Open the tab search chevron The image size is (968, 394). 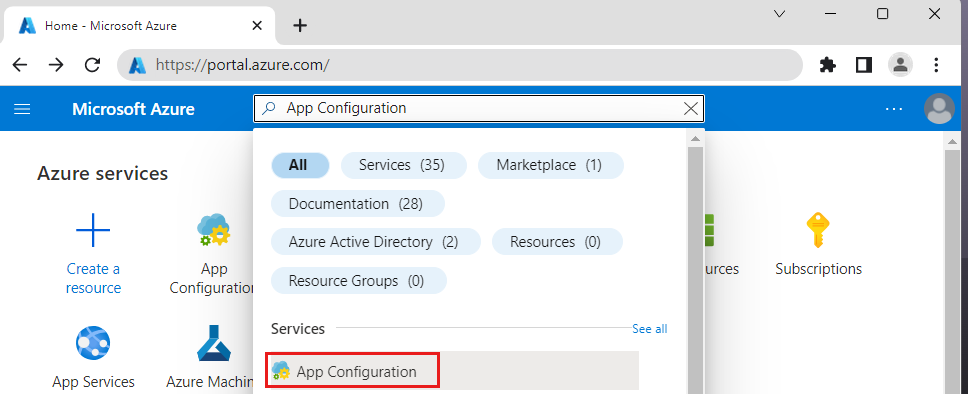780,14
